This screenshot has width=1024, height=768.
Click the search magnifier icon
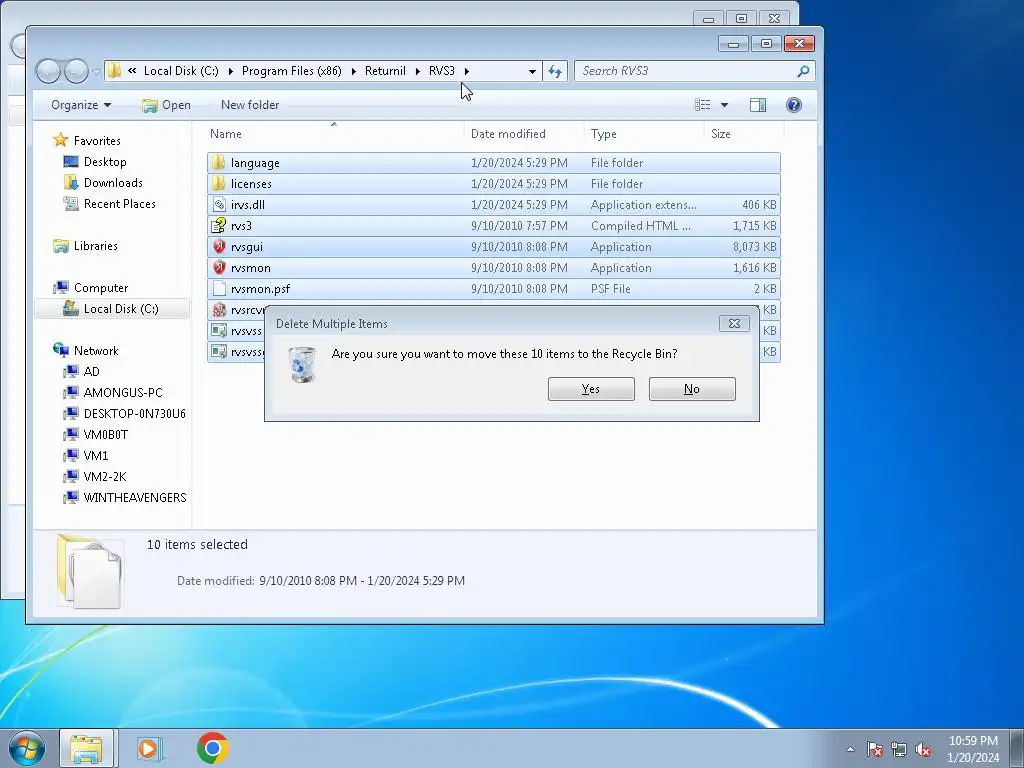tap(803, 71)
